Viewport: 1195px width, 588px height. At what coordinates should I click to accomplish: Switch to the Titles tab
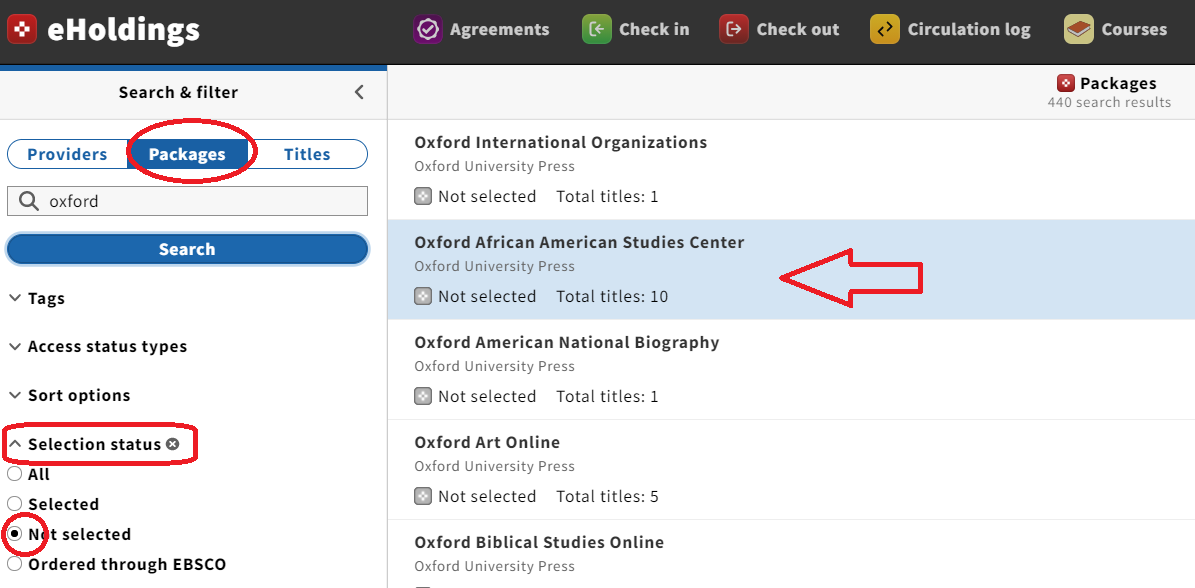[x=307, y=154]
